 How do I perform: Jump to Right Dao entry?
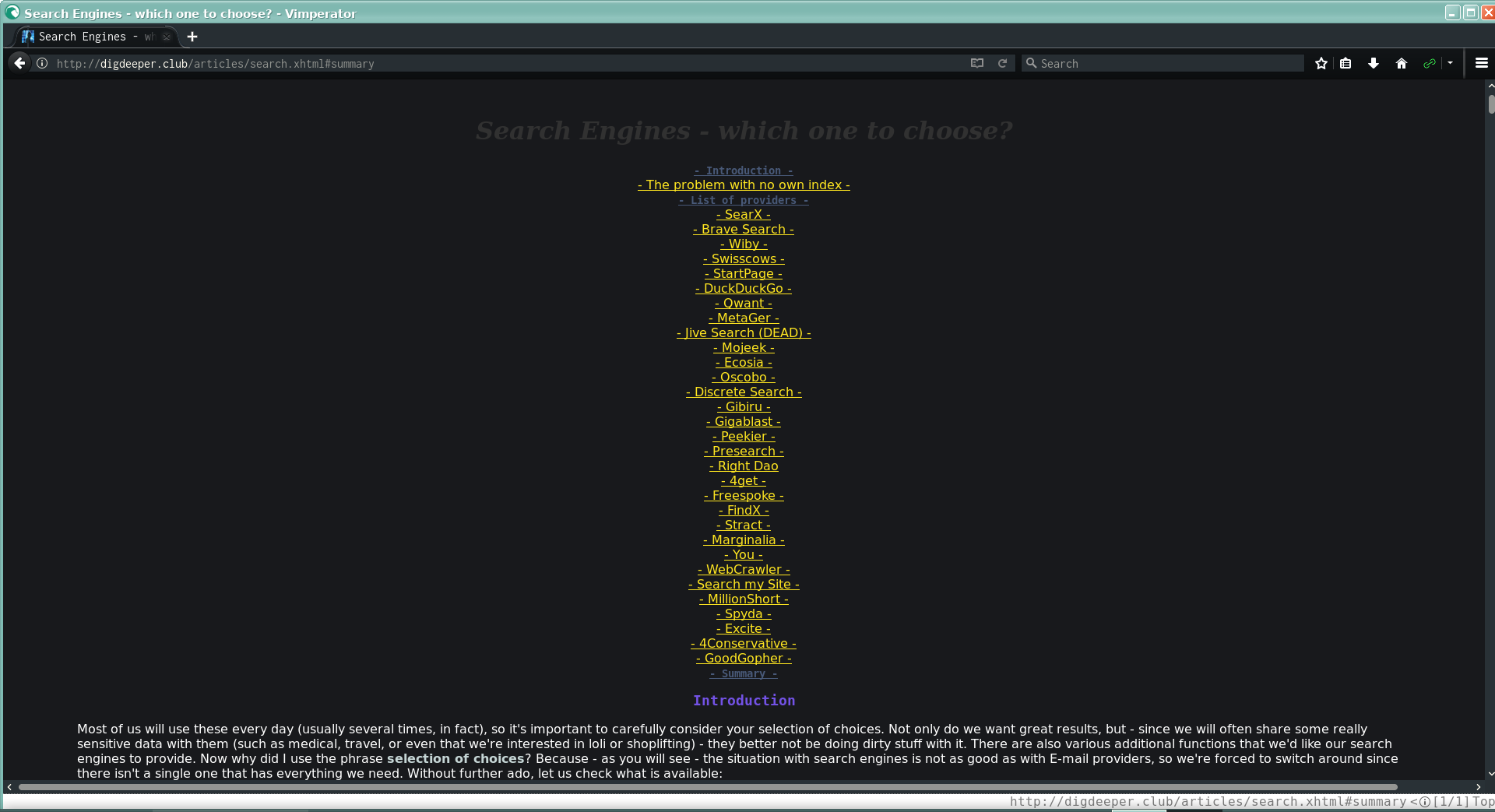pyautogui.click(x=744, y=466)
